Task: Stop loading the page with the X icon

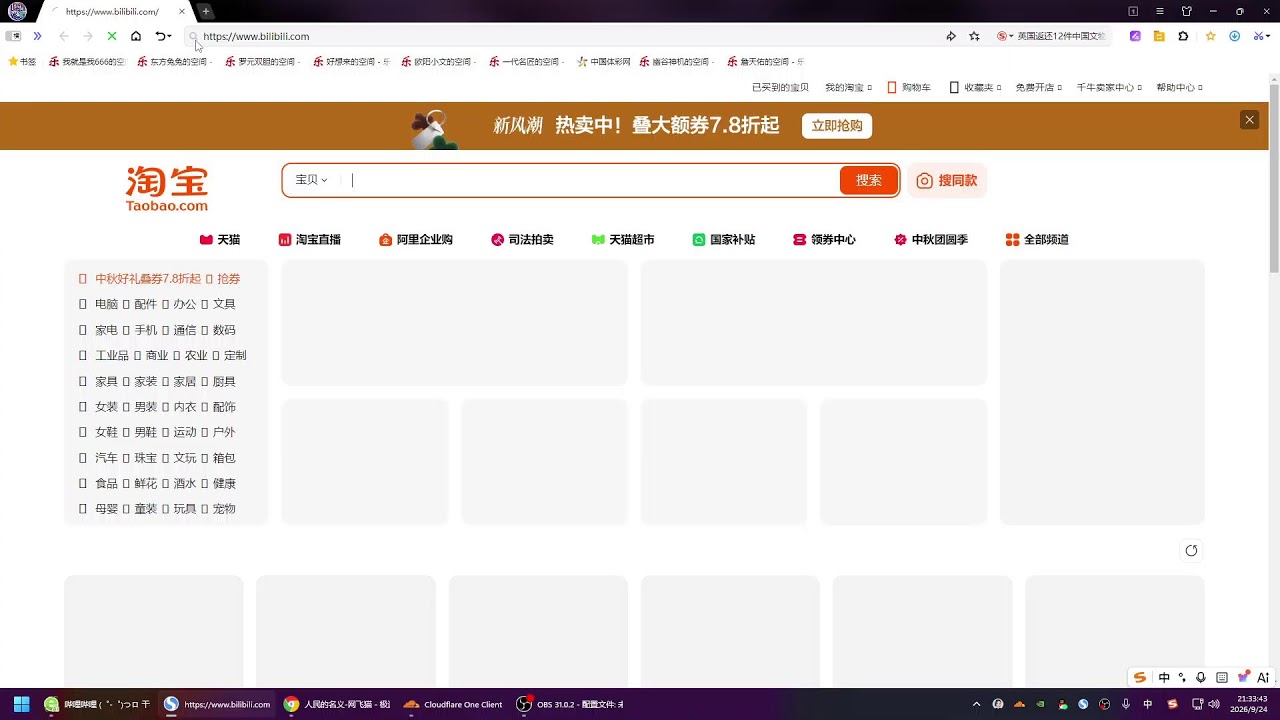Action: (111, 36)
